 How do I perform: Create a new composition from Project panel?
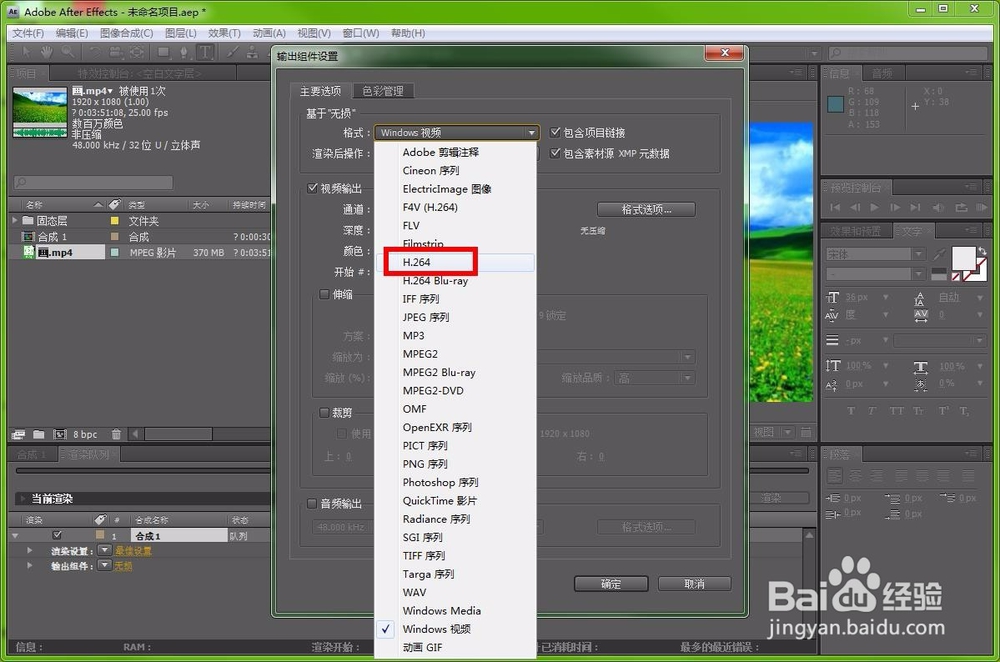(x=60, y=434)
